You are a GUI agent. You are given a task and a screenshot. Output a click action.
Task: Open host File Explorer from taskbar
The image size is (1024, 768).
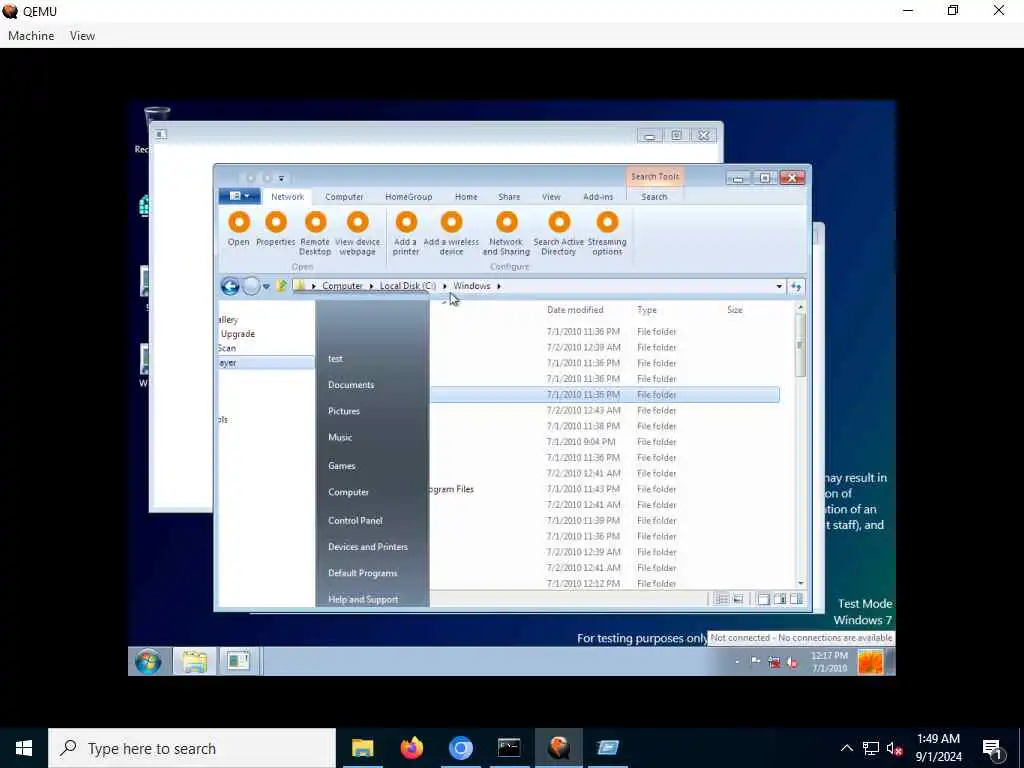pyautogui.click(x=362, y=748)
